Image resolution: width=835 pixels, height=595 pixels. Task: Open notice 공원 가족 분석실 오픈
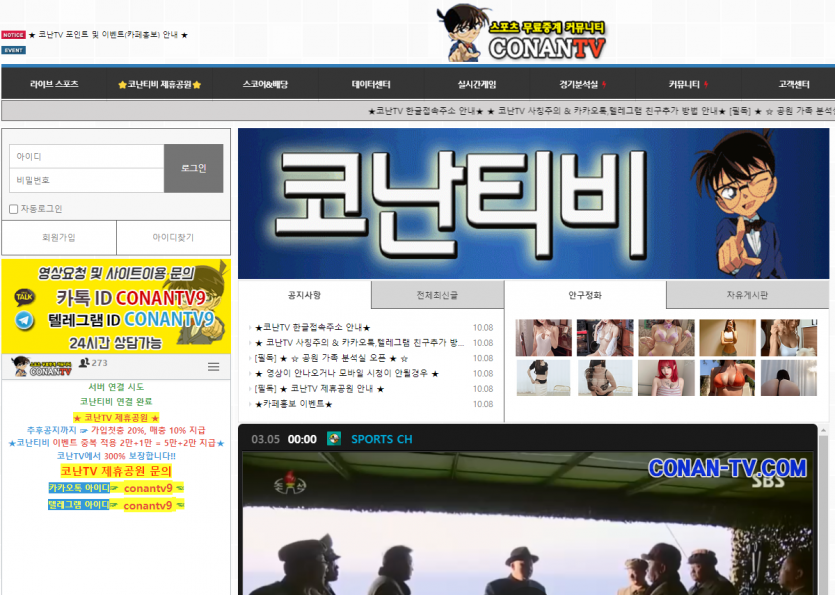pyautogui.click(x=331, y=358)
